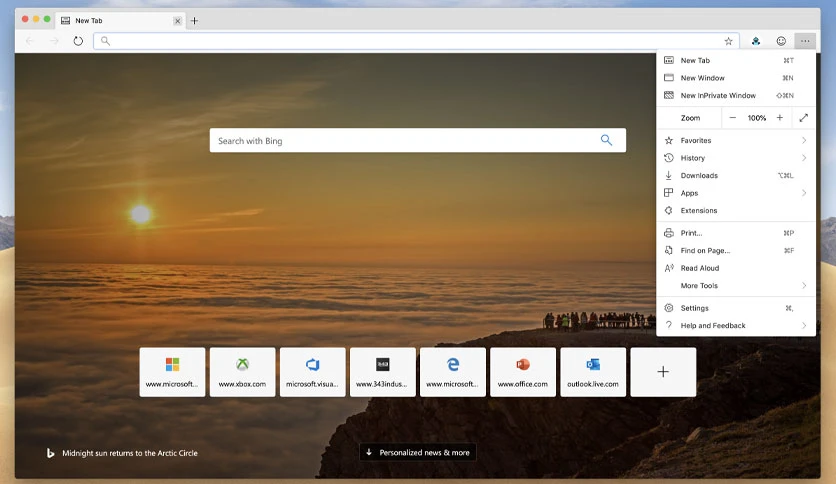Screen dimensions: 836x484
Task: Expand the Favorites submenu
Action: [736, 140]
